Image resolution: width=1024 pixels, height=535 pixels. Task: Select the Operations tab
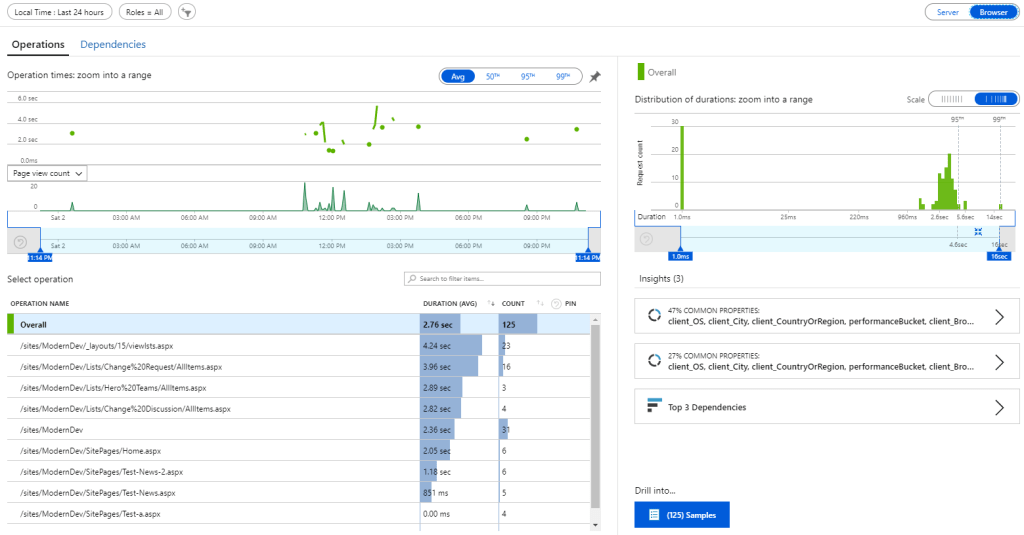click(38, 45)
